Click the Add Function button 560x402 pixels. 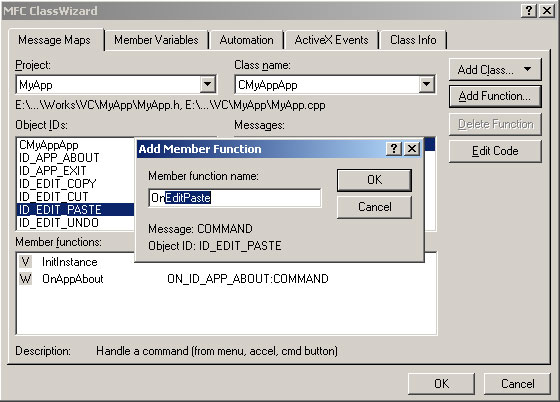point(495,96)
